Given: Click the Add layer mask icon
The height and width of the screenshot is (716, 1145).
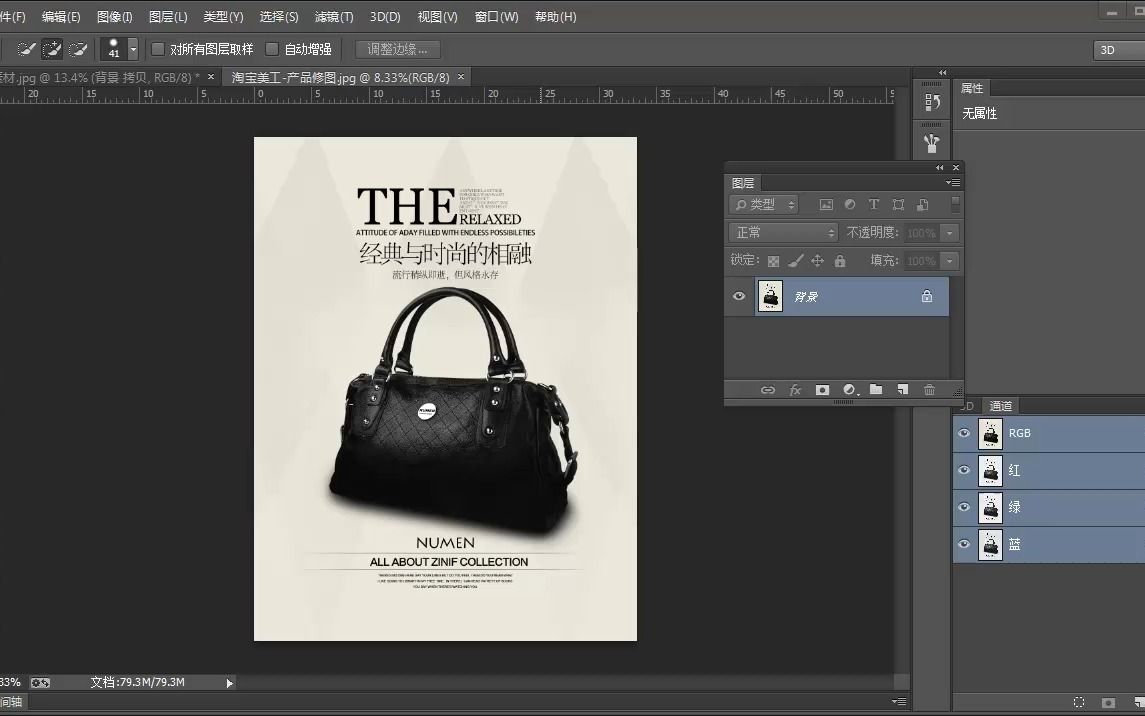Looking at the screenshot, I should (x=822, y=390).
